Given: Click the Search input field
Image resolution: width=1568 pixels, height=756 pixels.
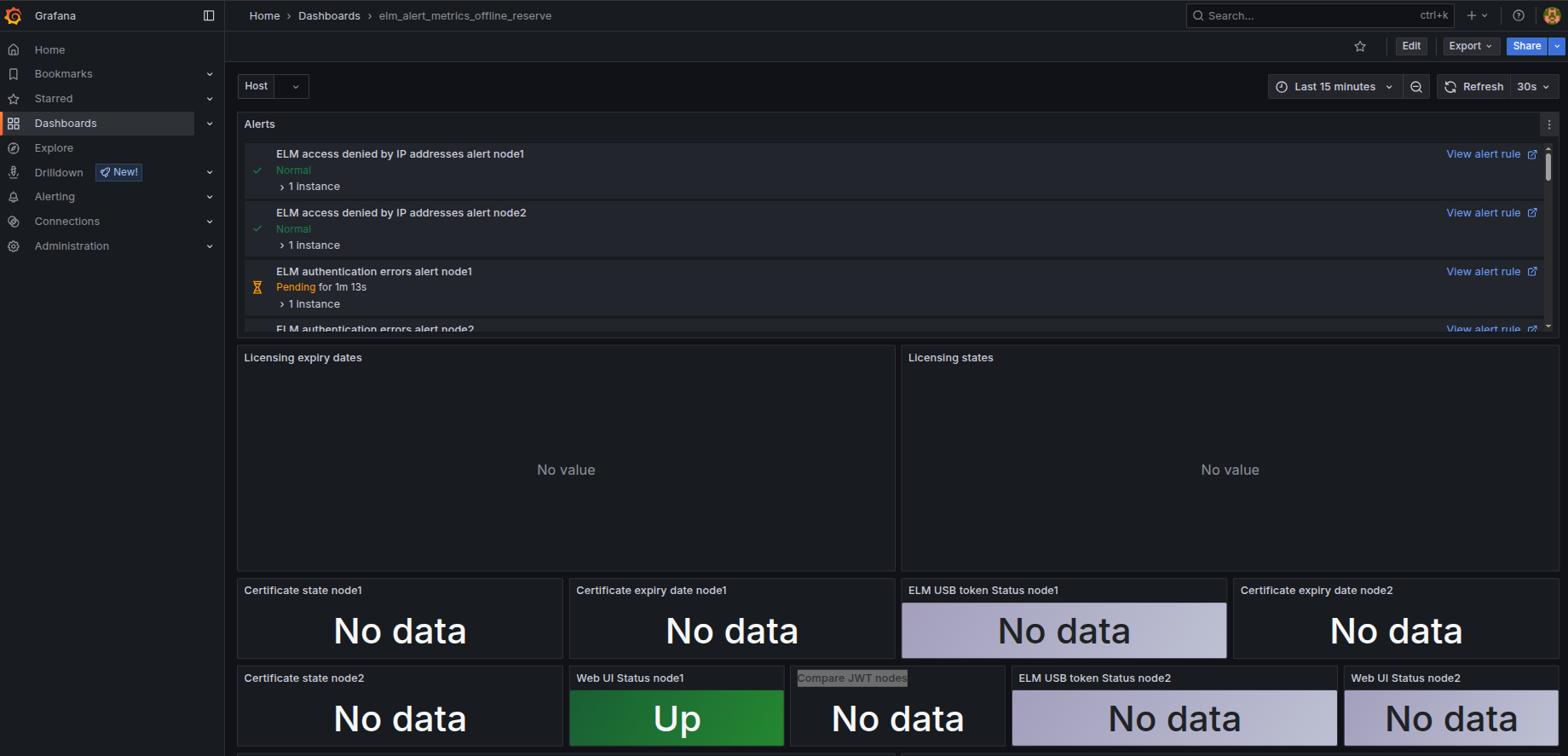Looking at the screenshot, I should tap(1320, 15).
